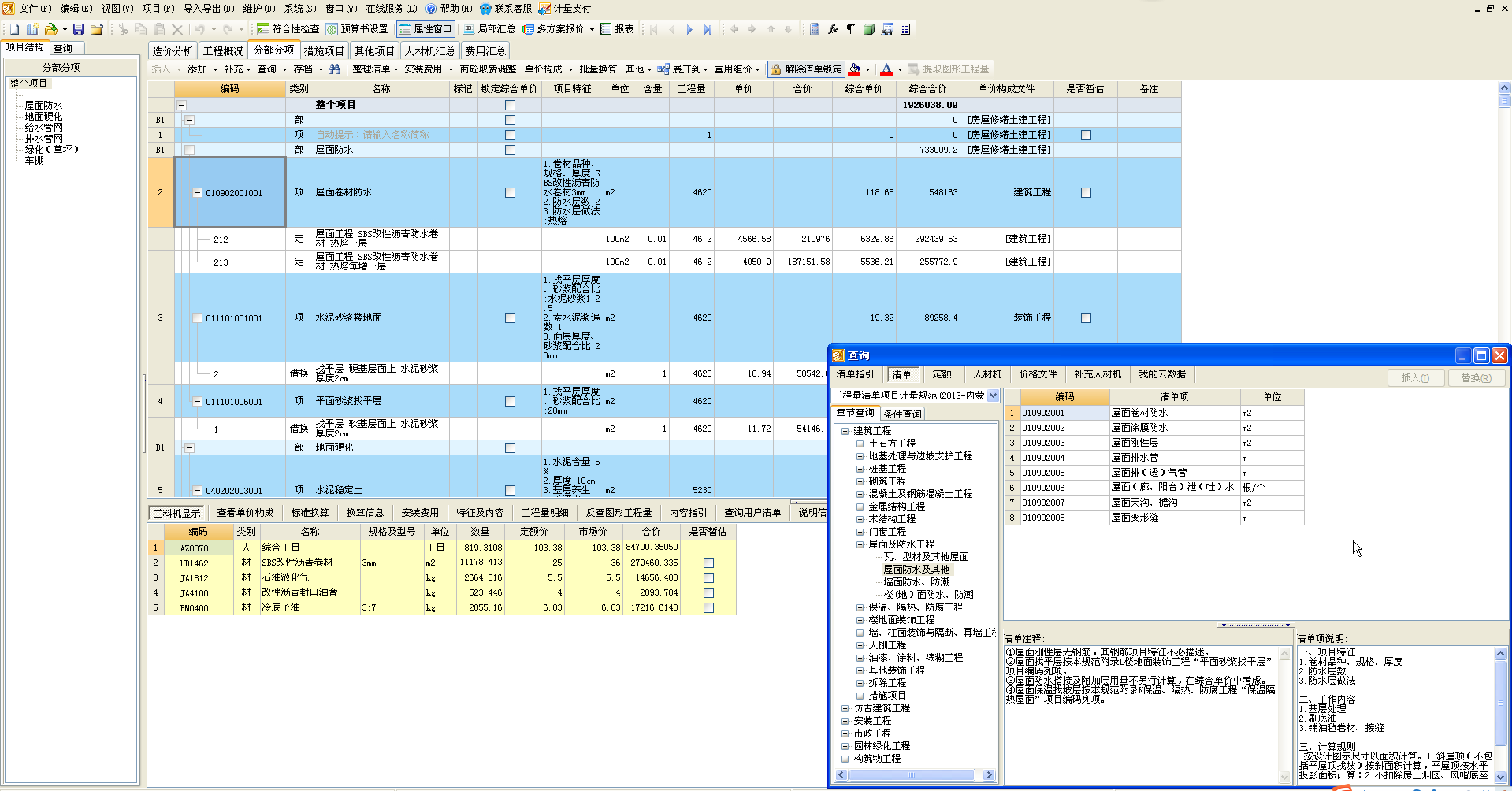Click the blue floppy save icon
Viewport: 1512px width, 791px height.
pyautogui.click(x=78, y=29)
